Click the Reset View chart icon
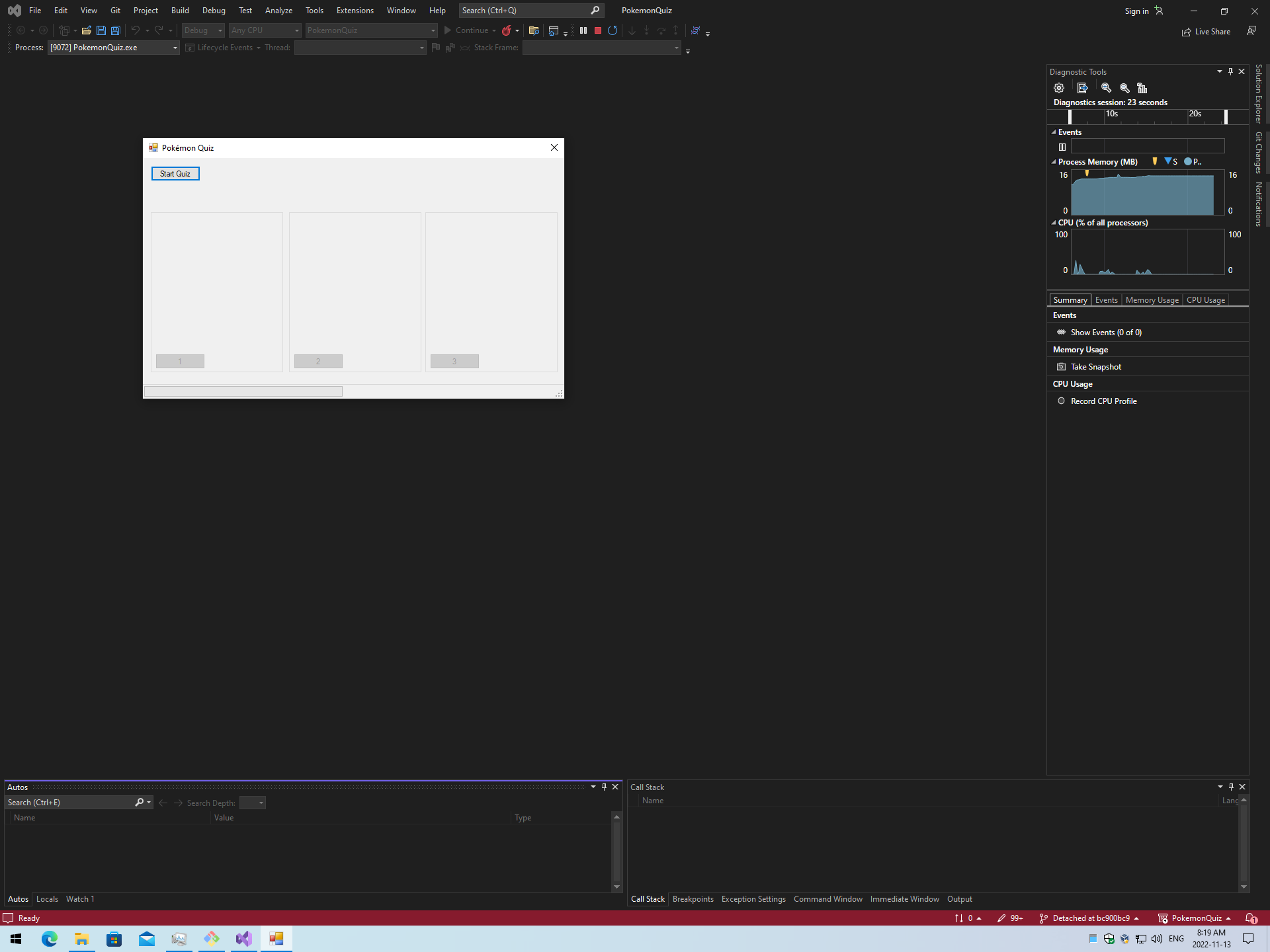 [x=1142, y=88]
